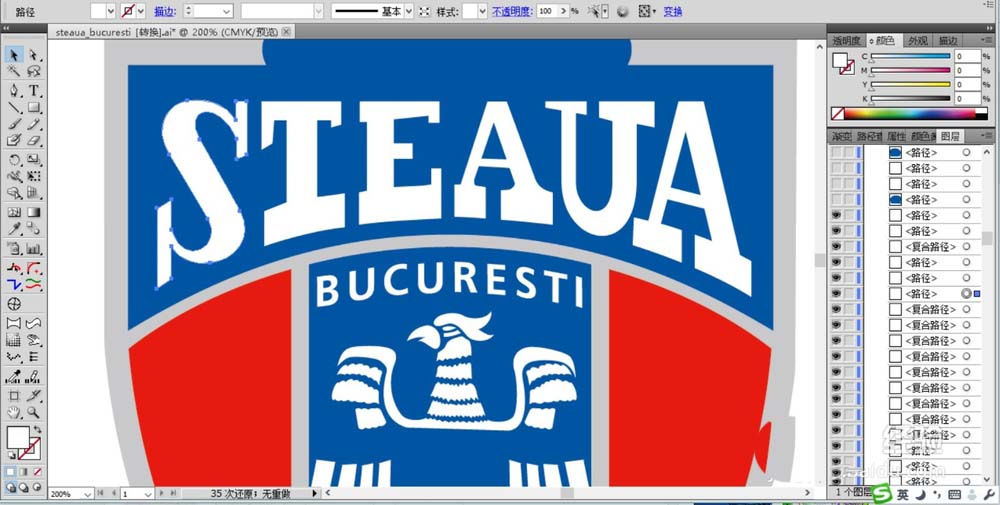Click the 描边 link in control bar
Image resolution: width=1000 pixels, height=505 pixels.
click(165, 11)
